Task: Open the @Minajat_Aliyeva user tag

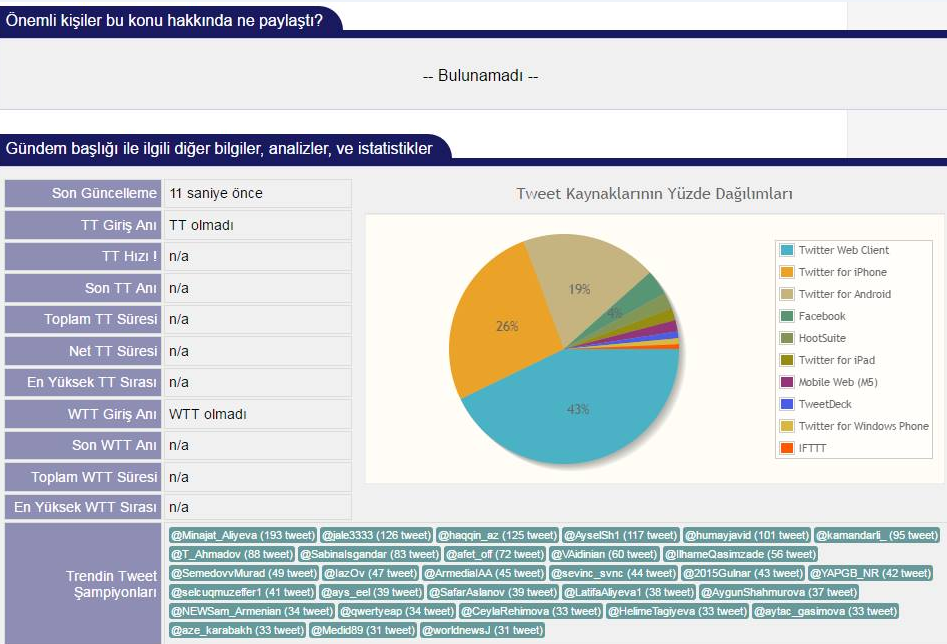Action: tap(242, 535)
